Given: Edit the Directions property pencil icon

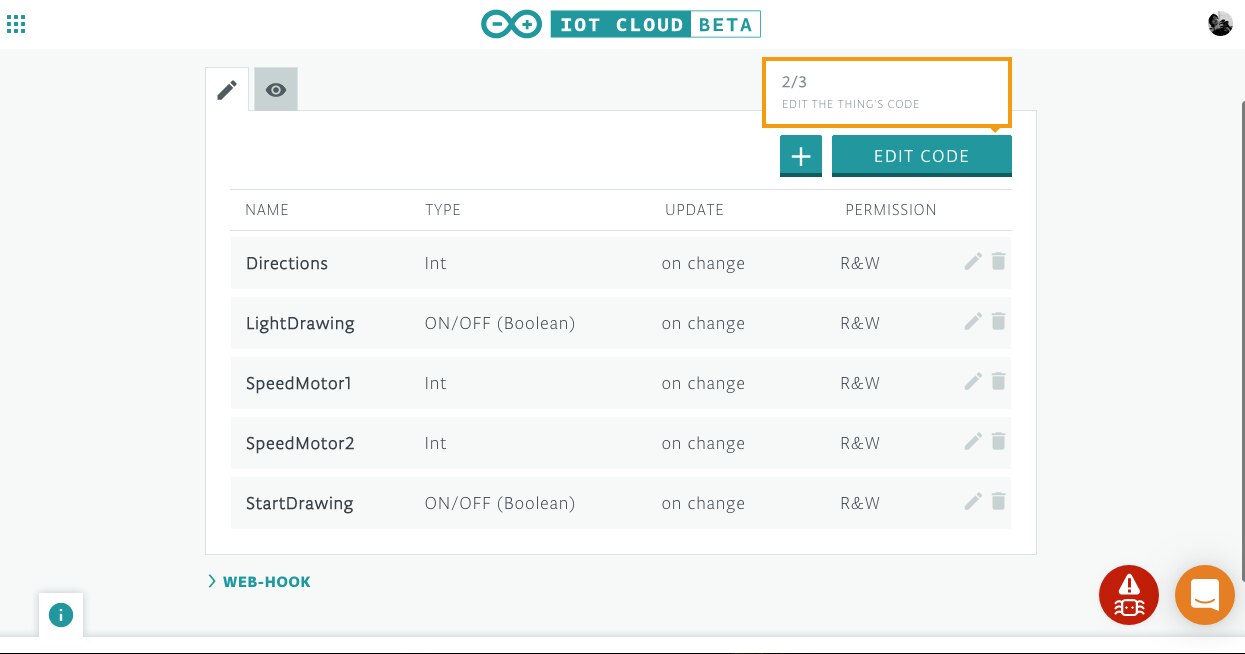Looking at the screenshot, I should 973,262.
